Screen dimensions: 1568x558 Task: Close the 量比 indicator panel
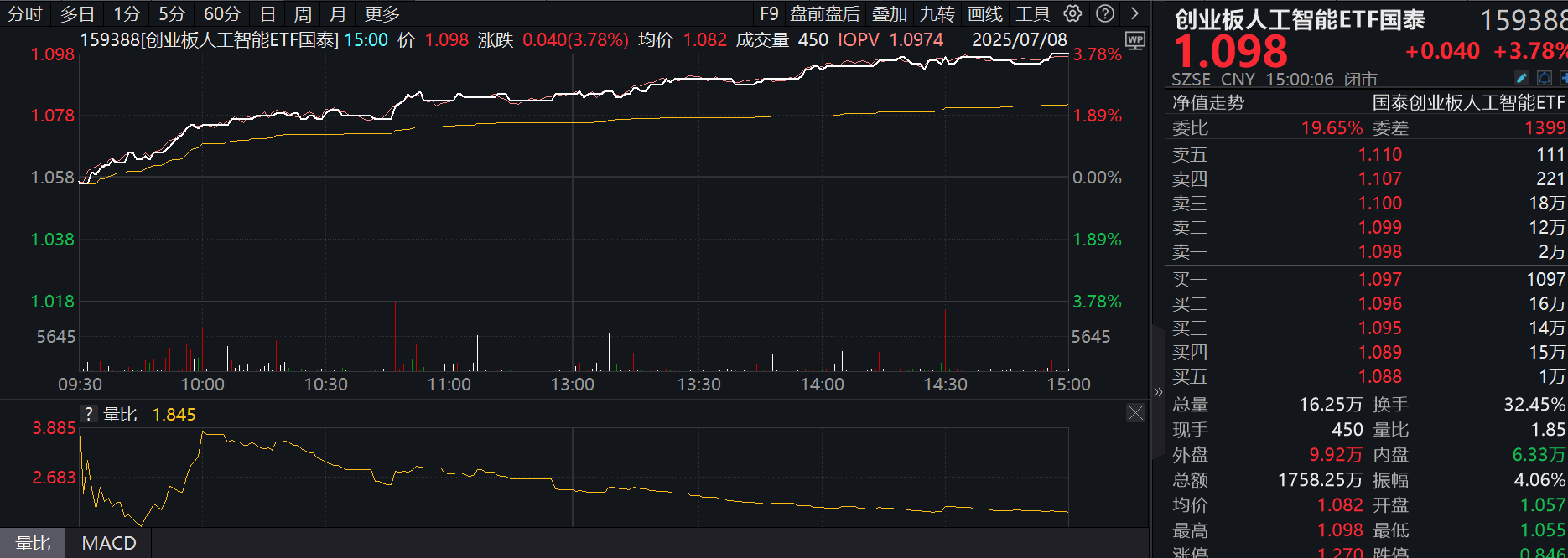point(1135,413)
